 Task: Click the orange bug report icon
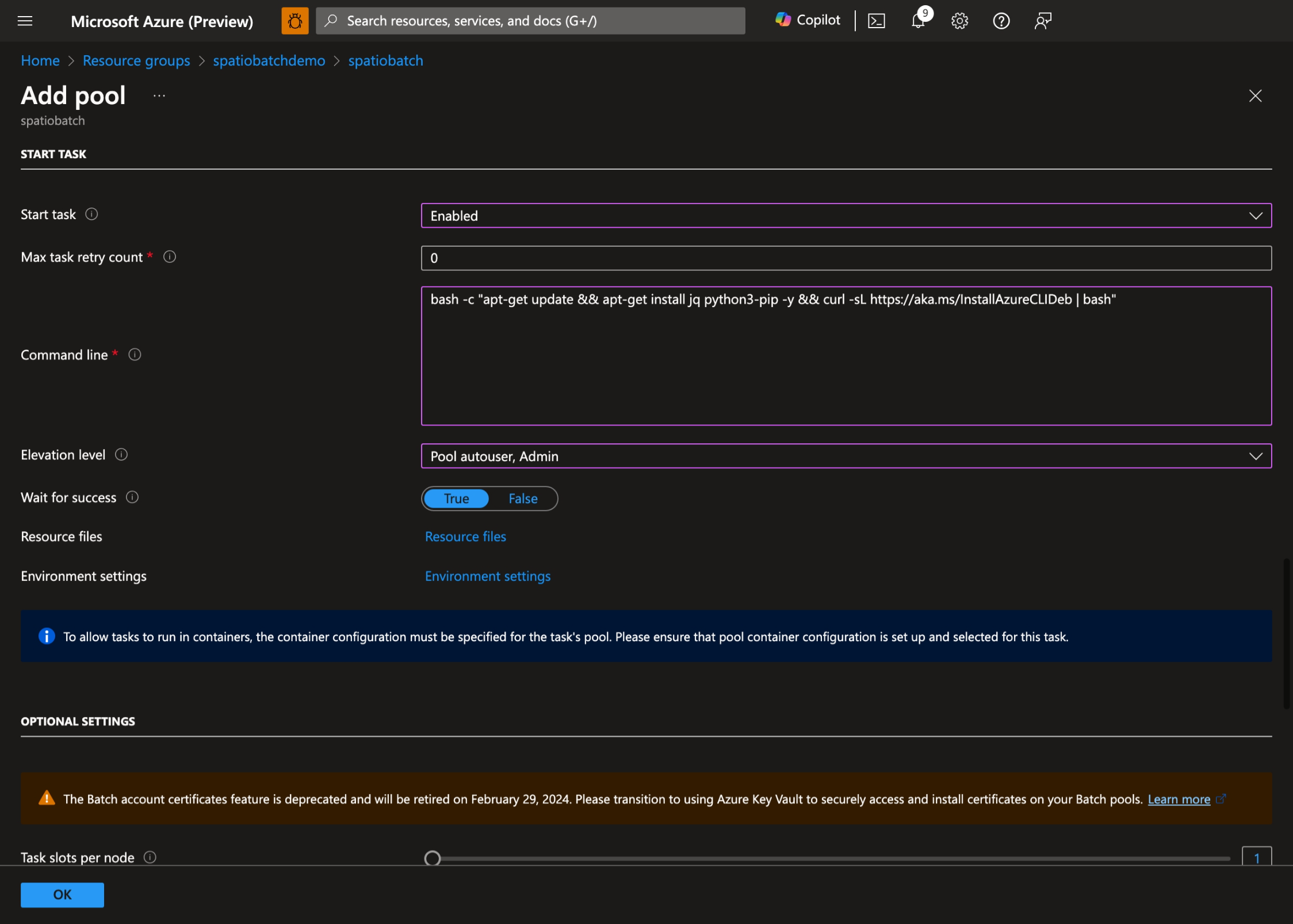tap(294, 20)
